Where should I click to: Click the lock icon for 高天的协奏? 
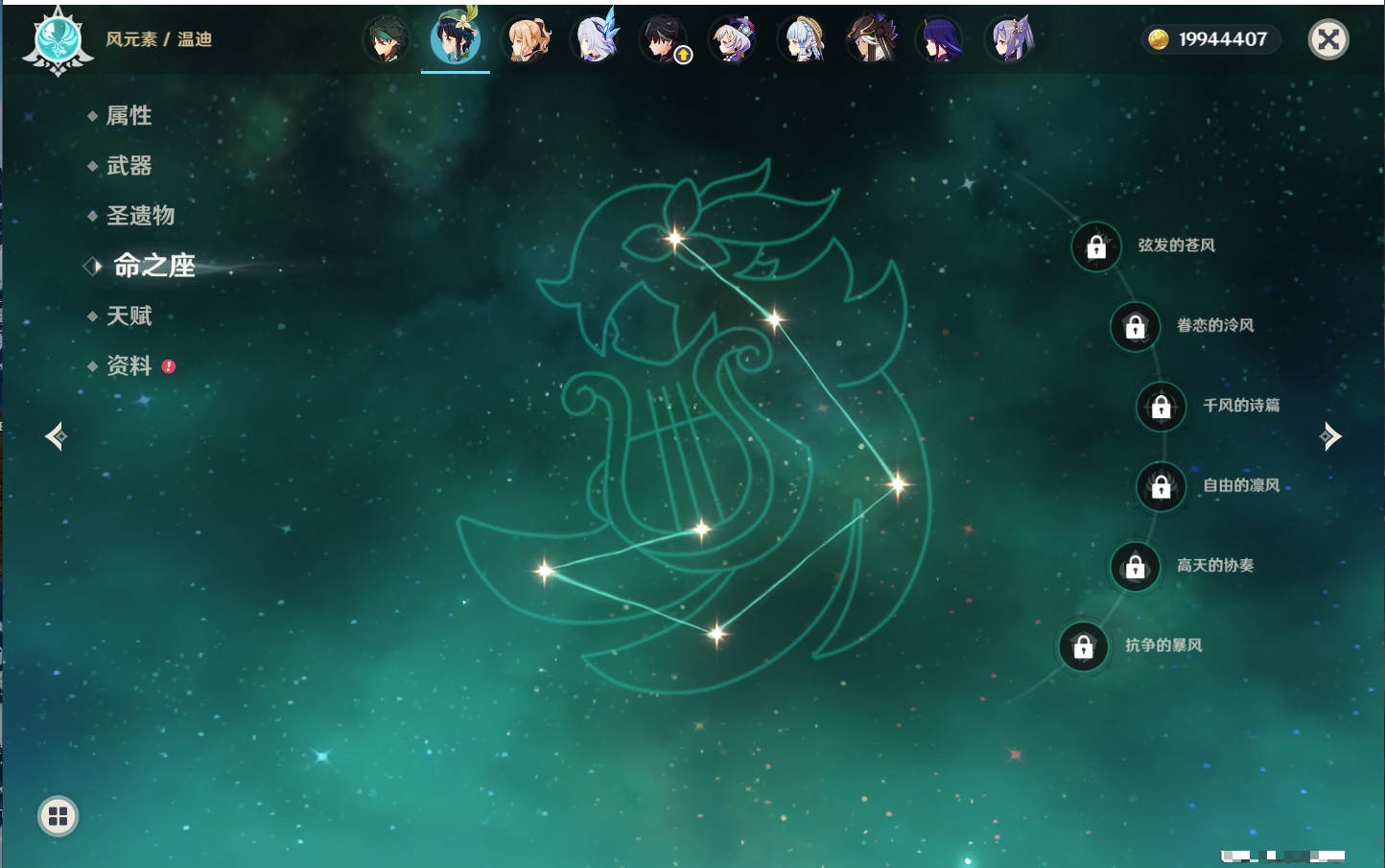click(x=1136, y=567)
